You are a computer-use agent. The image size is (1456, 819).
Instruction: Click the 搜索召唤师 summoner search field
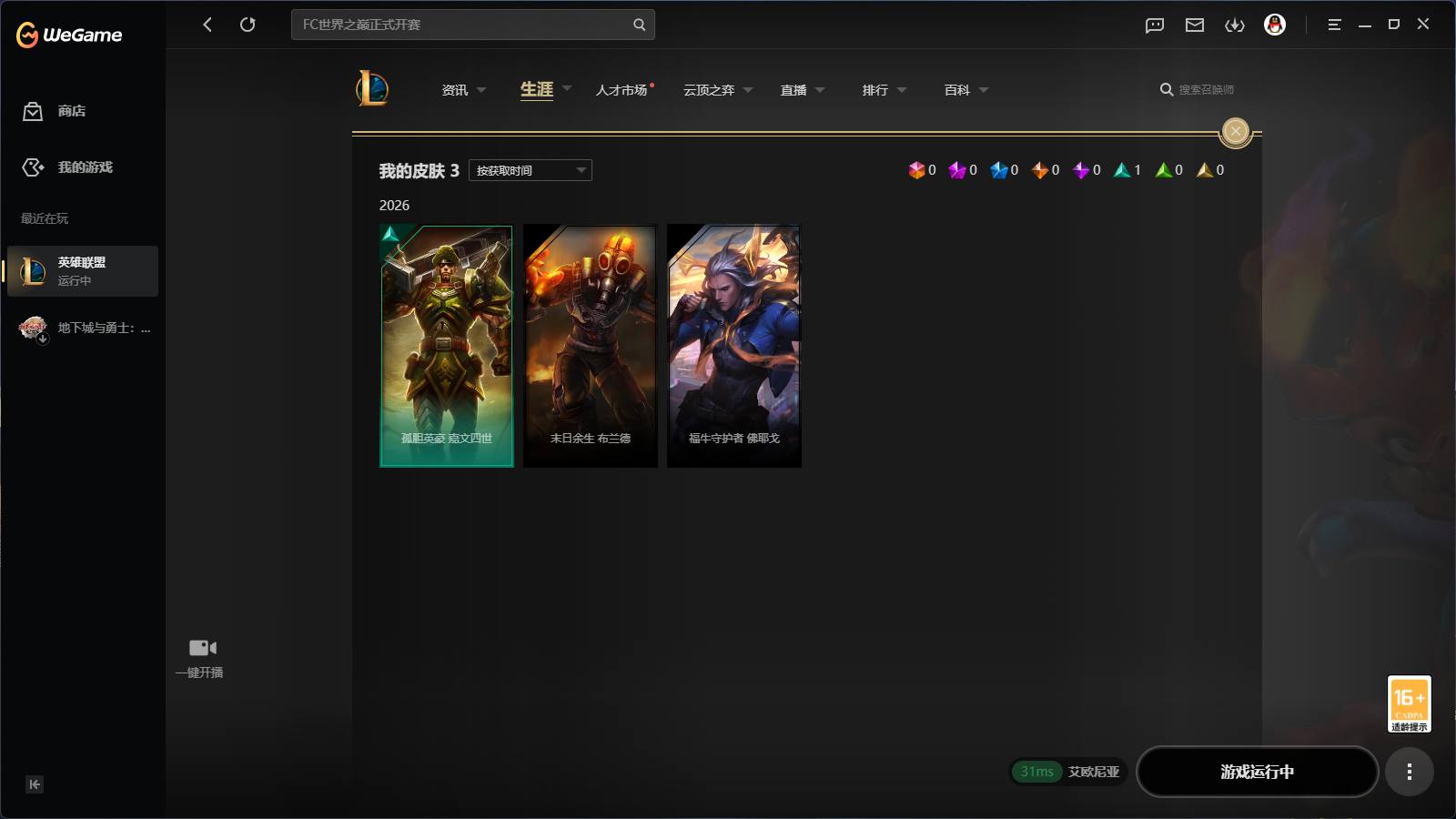[1207, 90]
